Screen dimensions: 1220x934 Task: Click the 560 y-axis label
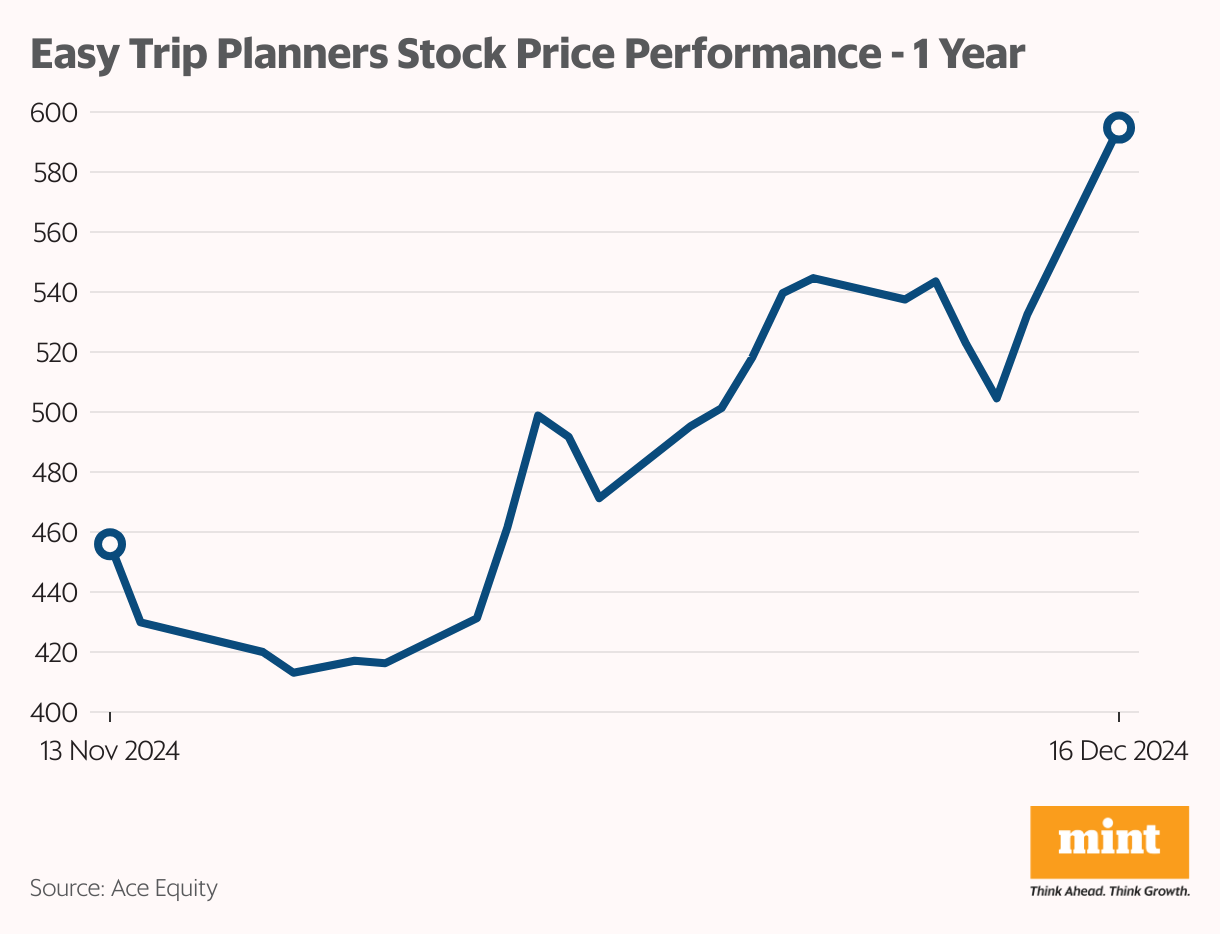pyautogui.click(x=55, y=232)
